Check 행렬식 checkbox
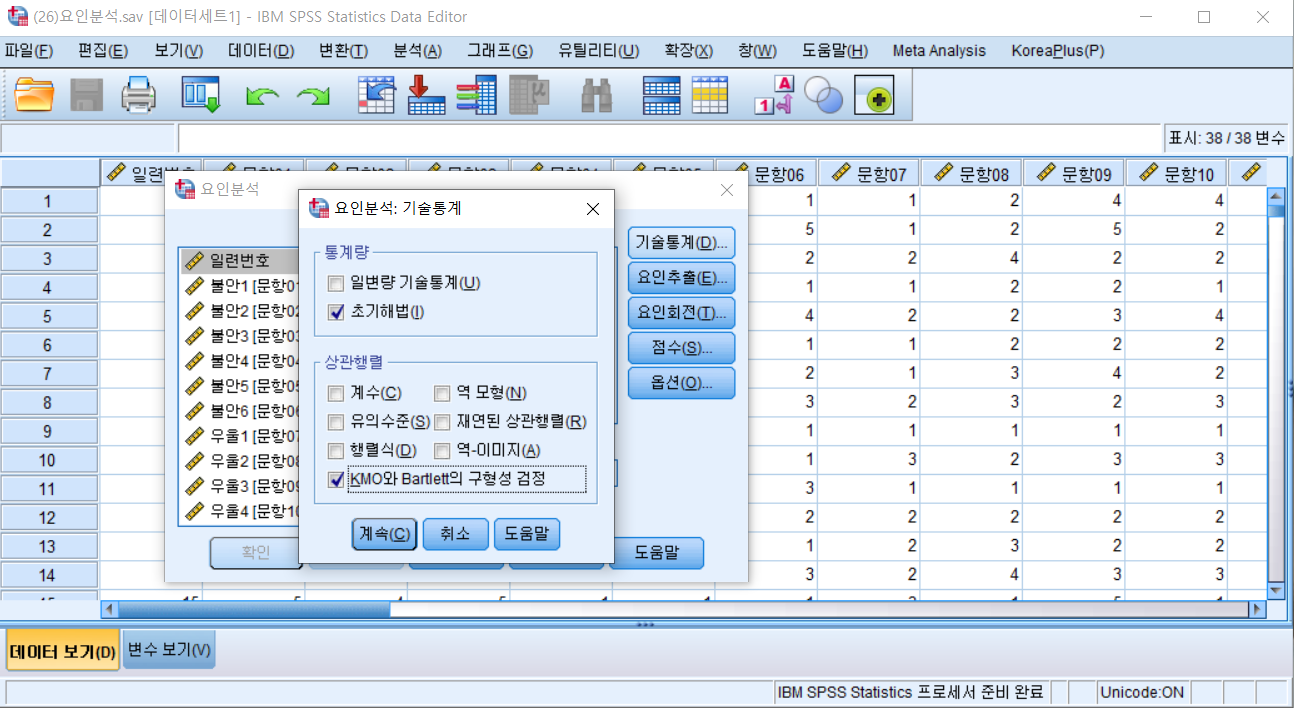Image resolution: width=1294 pixels, height=708 pixels. tap(336, 451)
